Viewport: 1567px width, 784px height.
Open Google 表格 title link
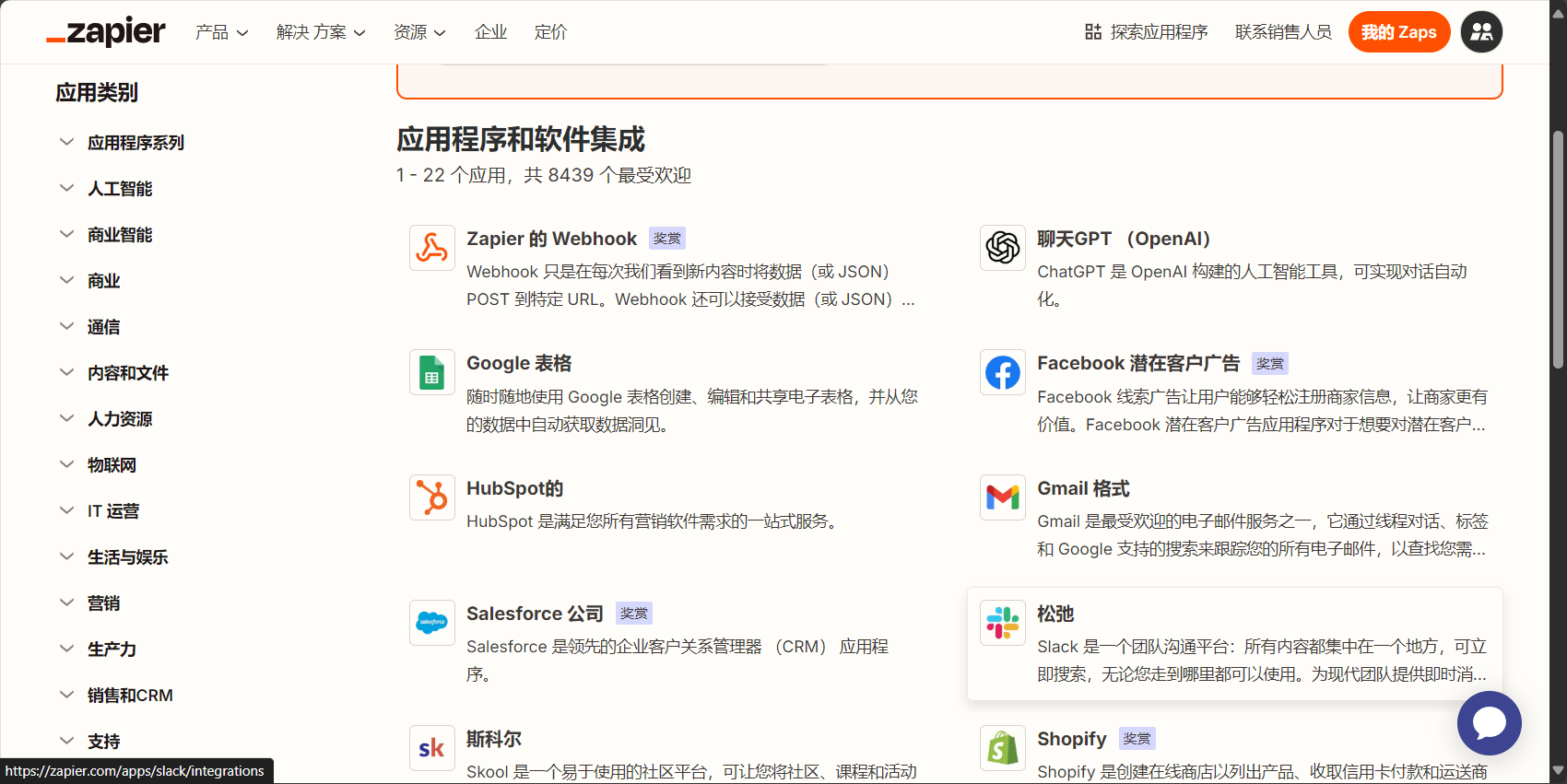(x=519, y=363)
